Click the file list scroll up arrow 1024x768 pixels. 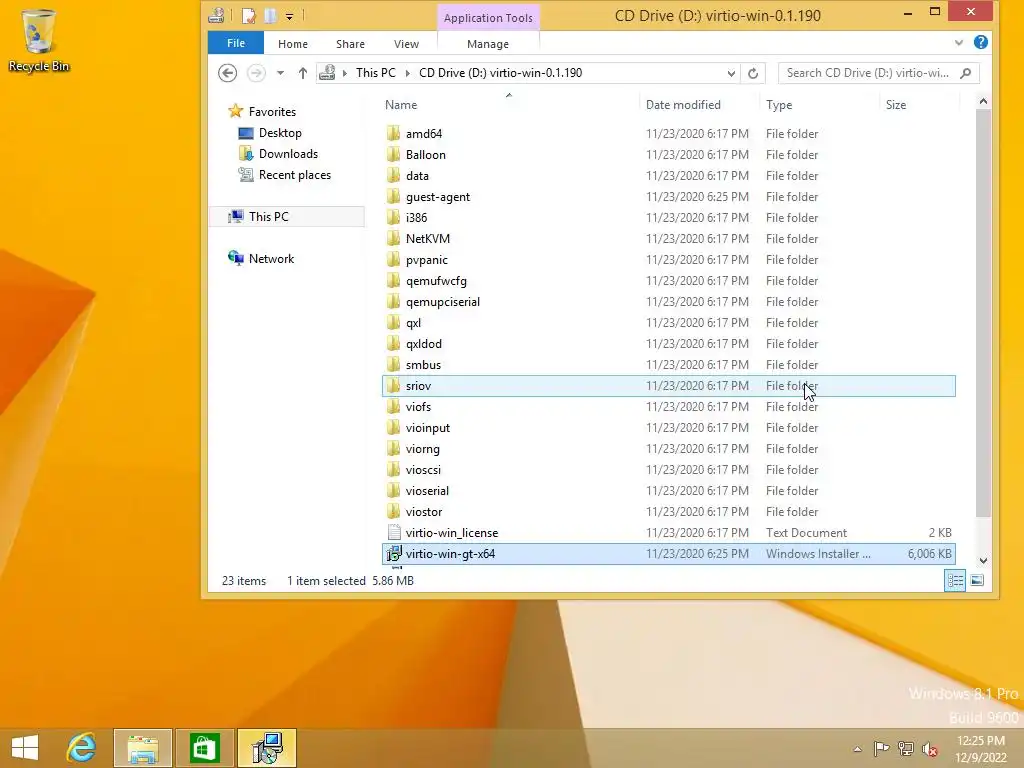[983, 101]
